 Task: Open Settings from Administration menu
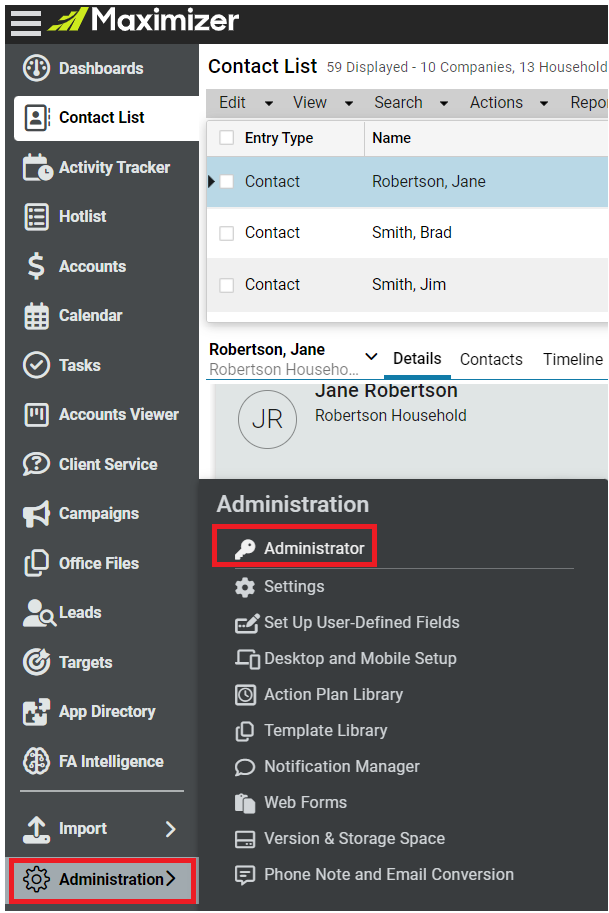pyautogui.click(x=294, y=587)
